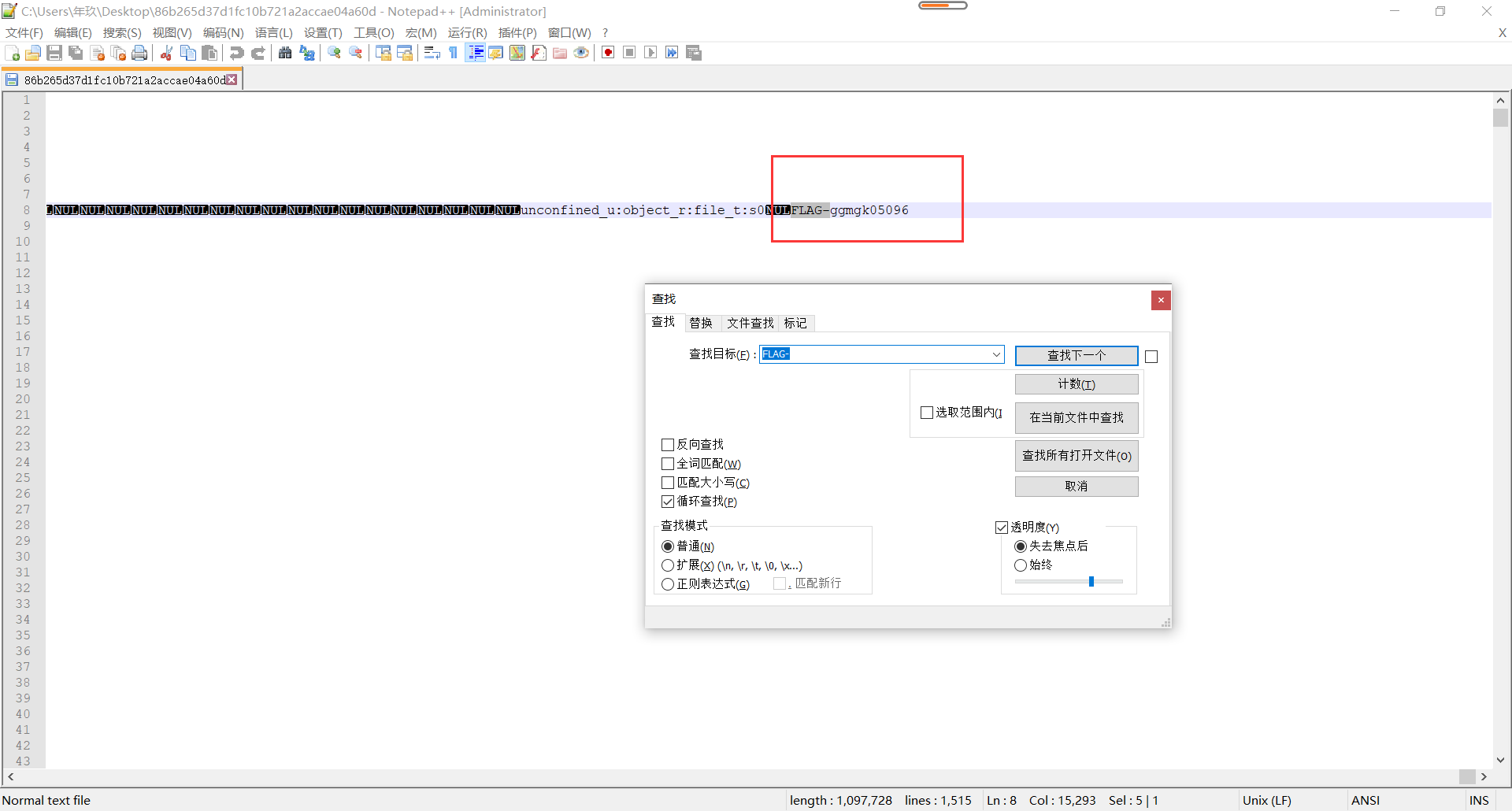
Task: Open 编码 menu
Action: pyautogui.click(x=224, y=32)
